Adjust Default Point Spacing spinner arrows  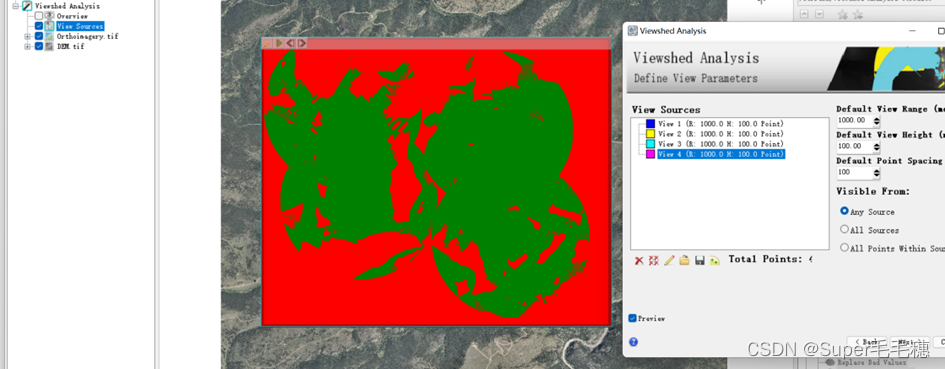(876, 173)
